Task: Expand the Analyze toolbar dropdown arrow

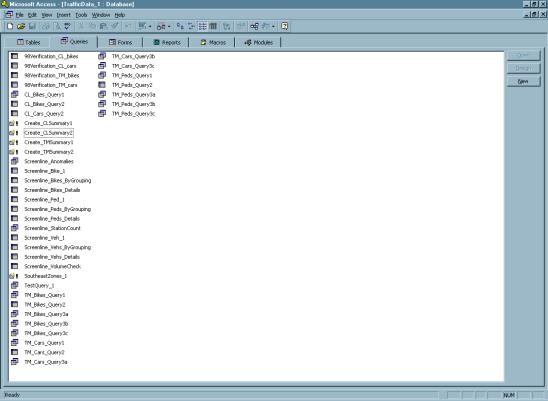Action: coord(169,27)
